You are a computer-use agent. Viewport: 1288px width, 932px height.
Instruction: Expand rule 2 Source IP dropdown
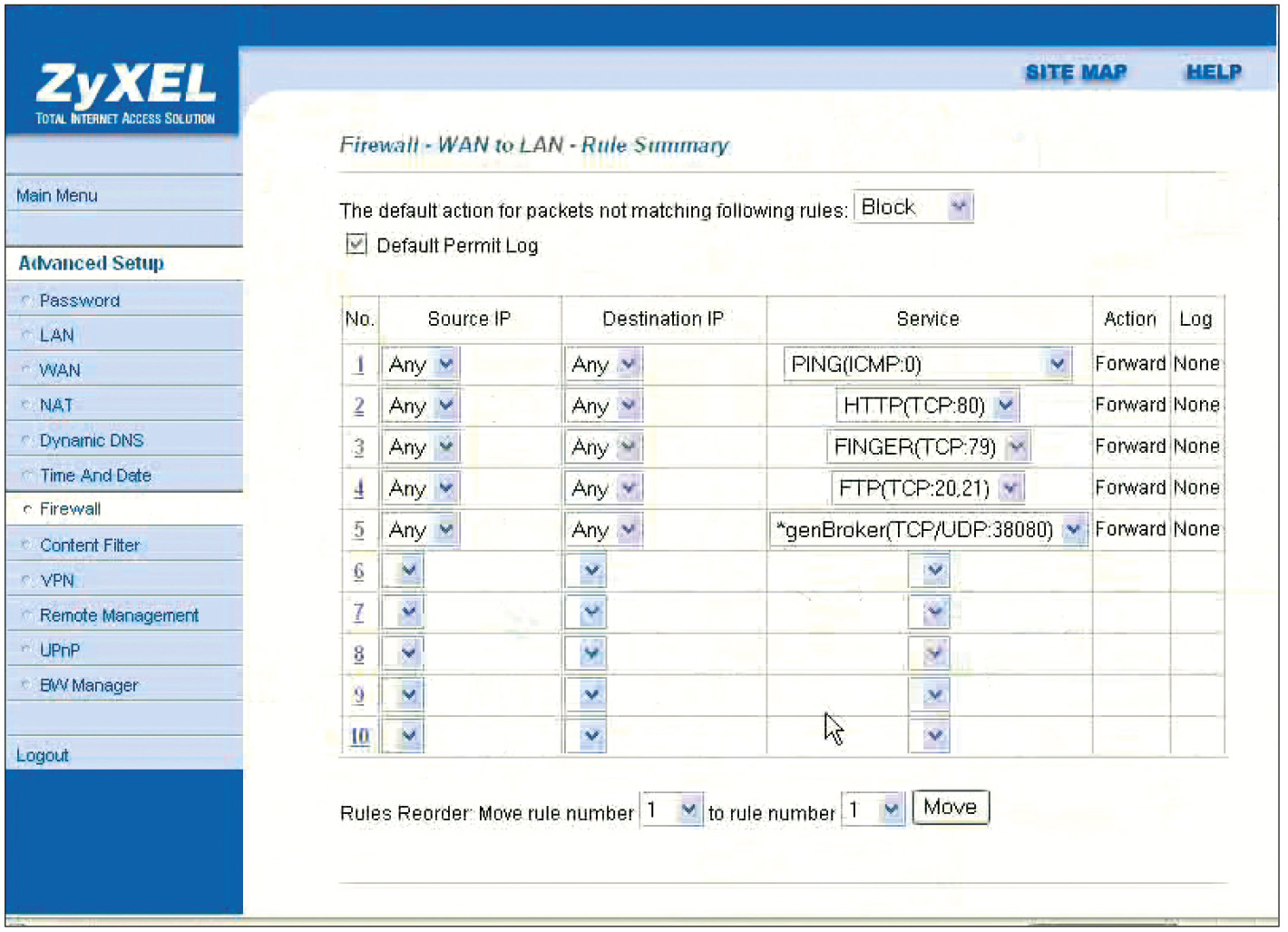coord(421,406)
